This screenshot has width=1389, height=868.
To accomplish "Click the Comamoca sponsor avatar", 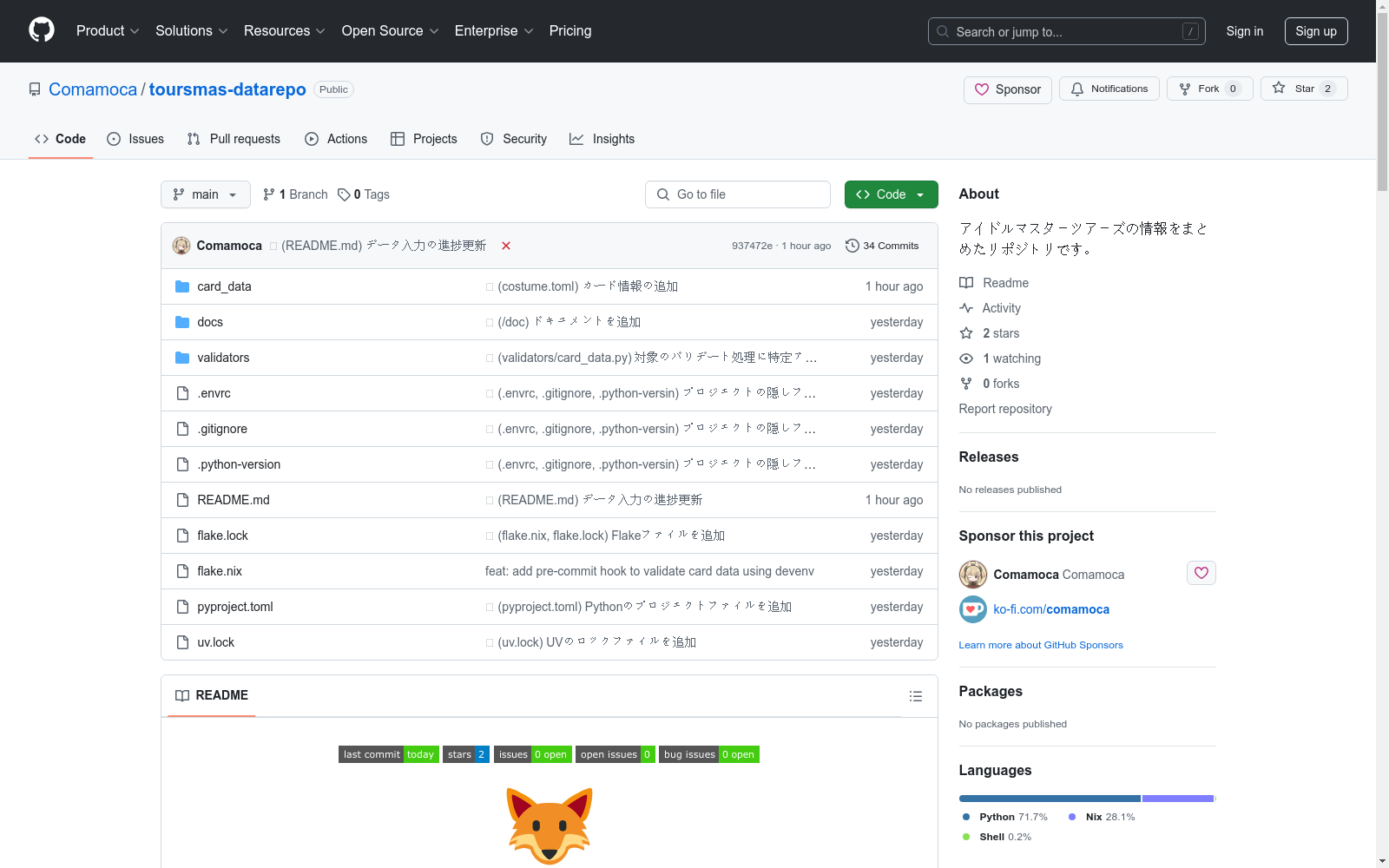I will point(973,575).
